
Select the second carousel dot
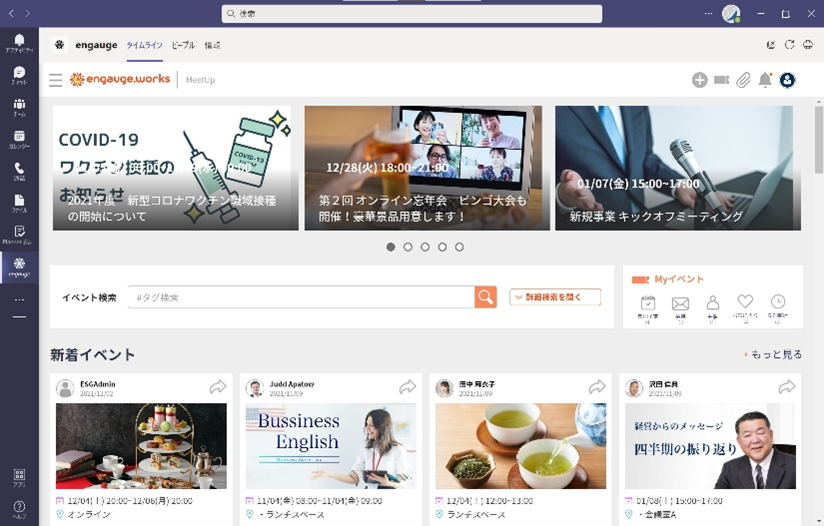pos(408,247)
